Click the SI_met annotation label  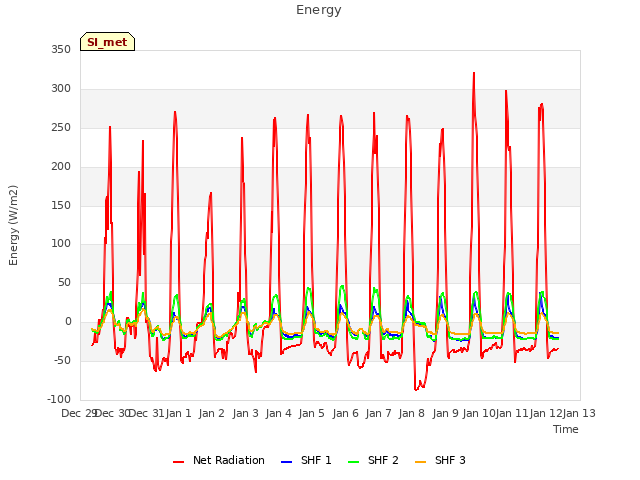tap(107, 42)
